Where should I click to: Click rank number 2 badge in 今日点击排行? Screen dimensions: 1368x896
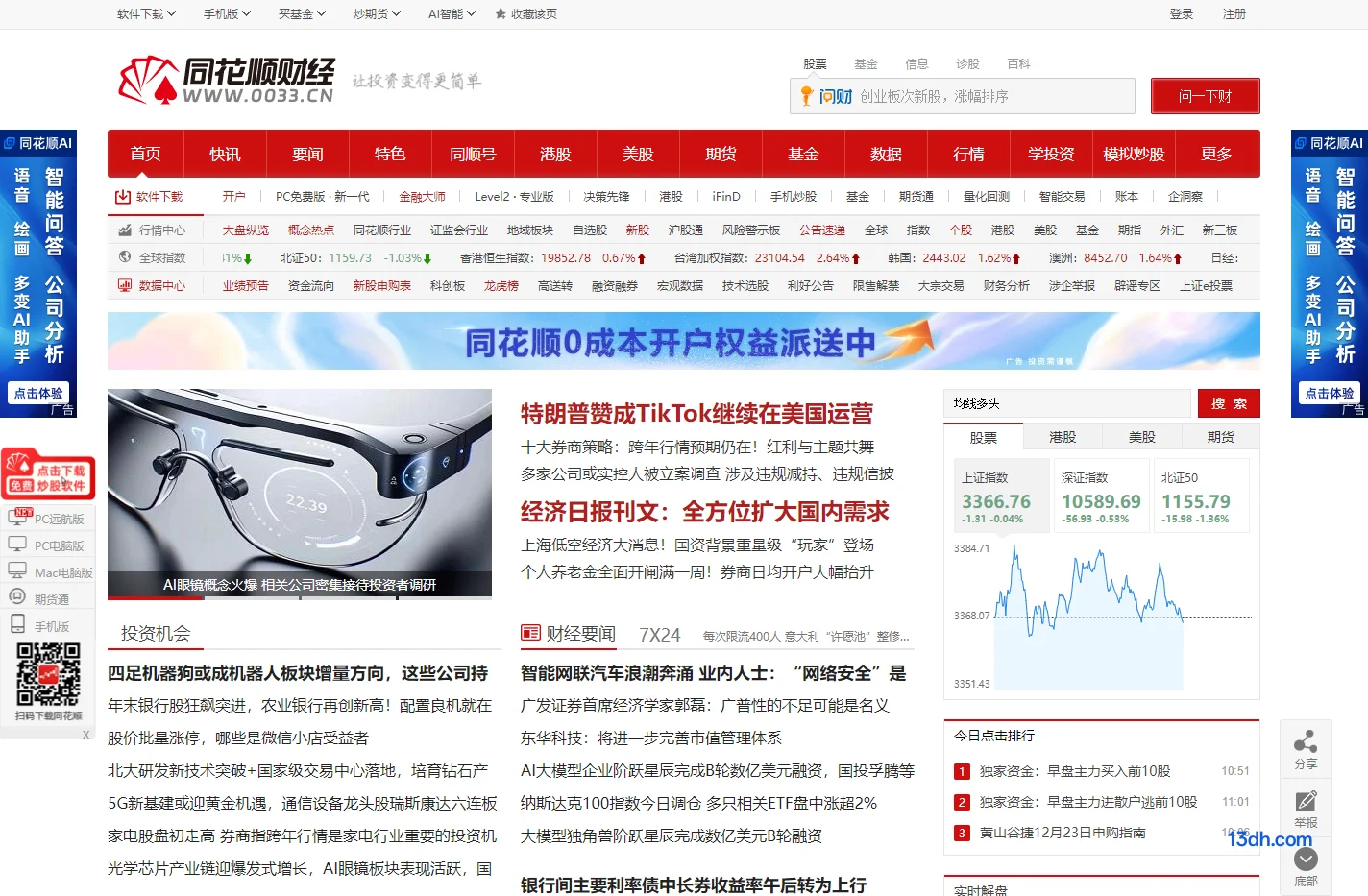pos(962,802)
